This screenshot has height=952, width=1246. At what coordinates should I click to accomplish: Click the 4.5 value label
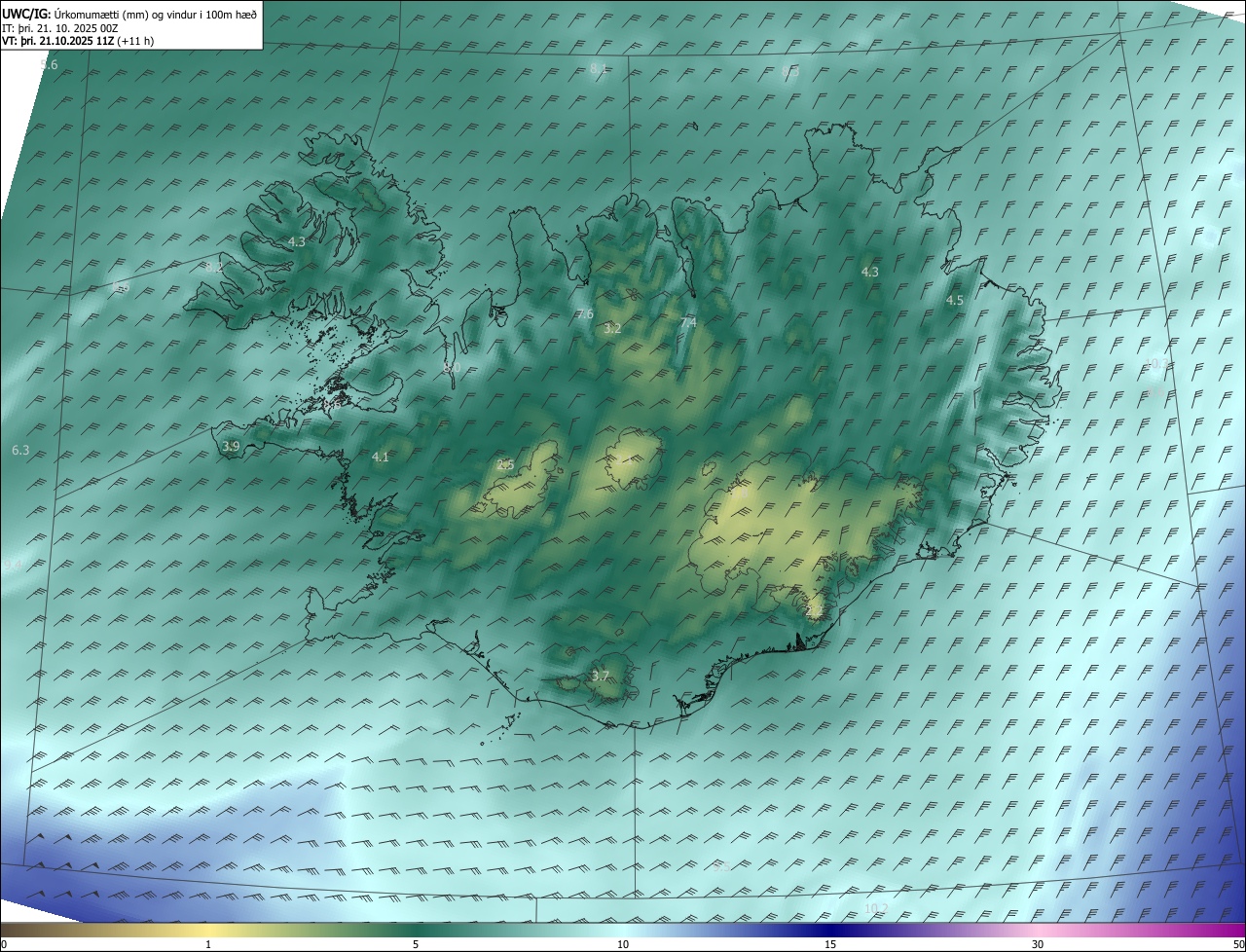coord(955,301)
